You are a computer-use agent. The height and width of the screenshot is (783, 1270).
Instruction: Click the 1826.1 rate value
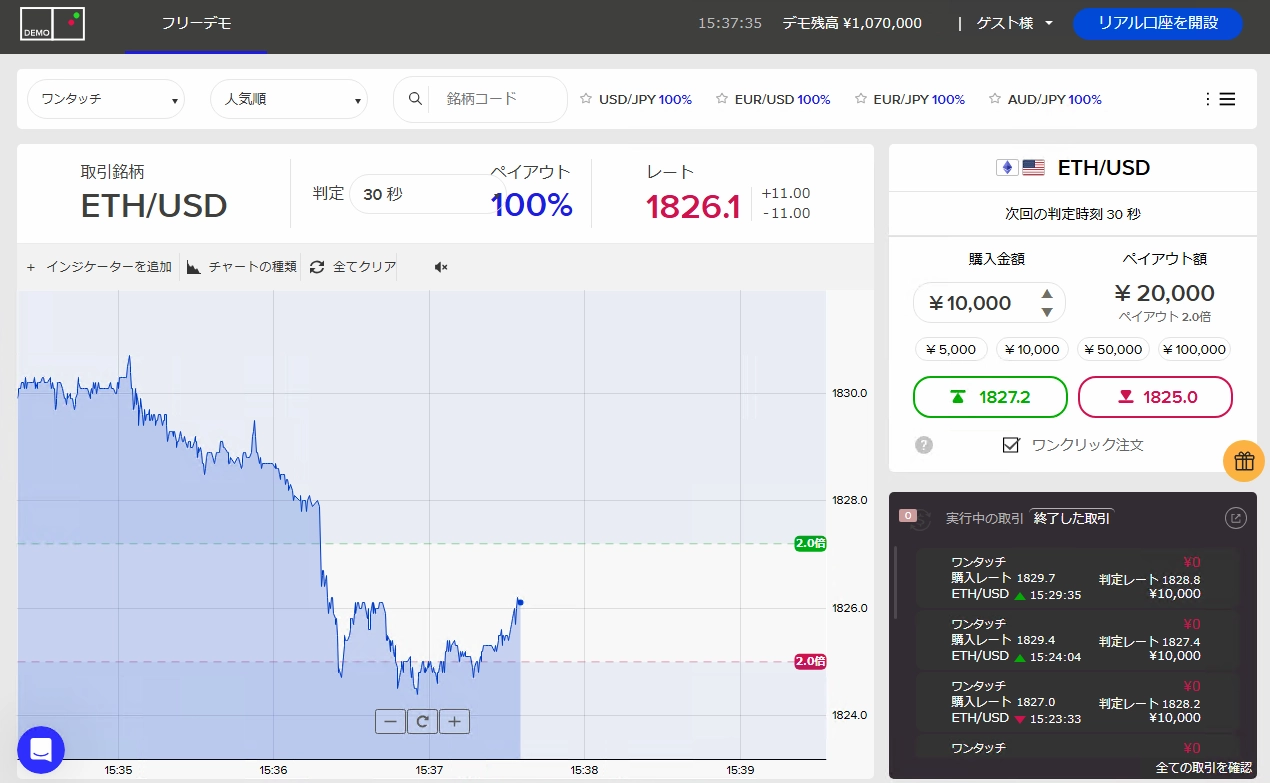(693, 206)
